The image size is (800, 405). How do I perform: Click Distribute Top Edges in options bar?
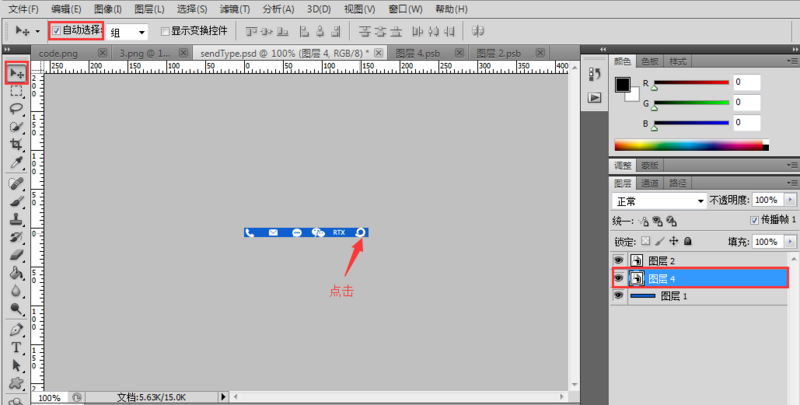(364, 32)
